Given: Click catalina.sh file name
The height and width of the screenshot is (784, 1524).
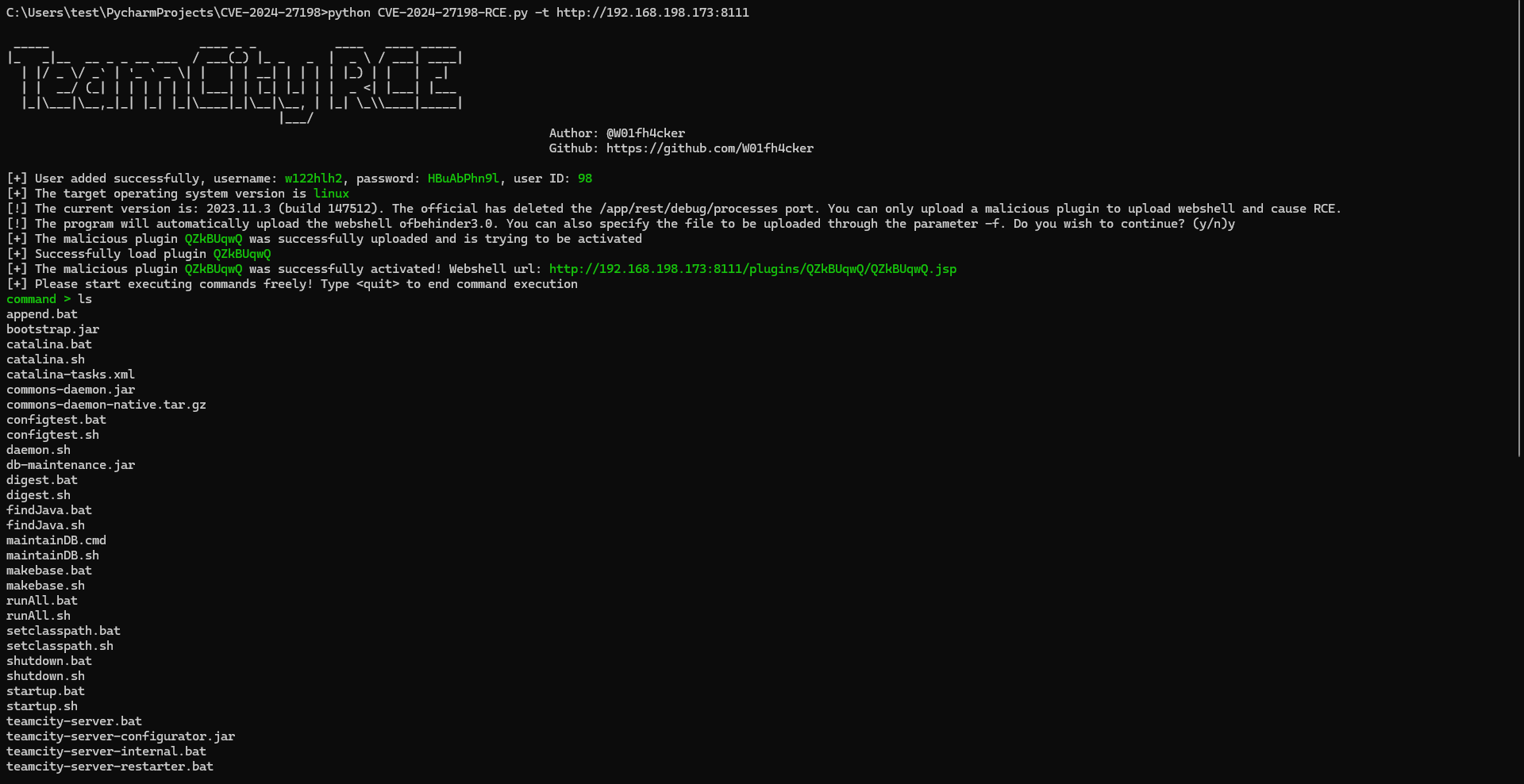Looking at the screenshot, I should click(45, 359).
